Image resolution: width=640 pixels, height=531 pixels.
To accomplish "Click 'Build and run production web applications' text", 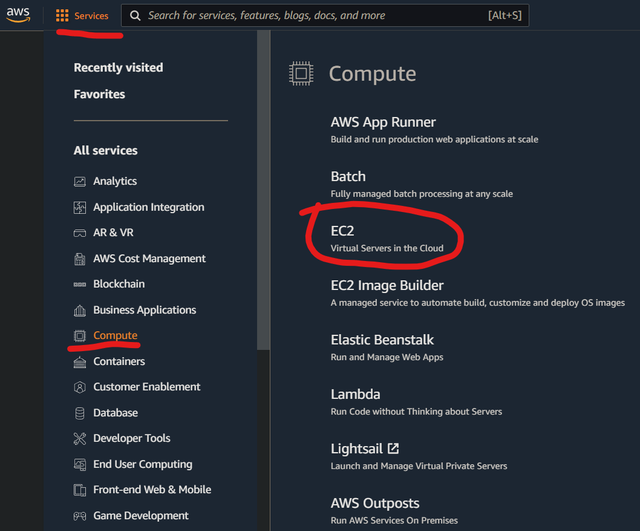I will [x=434, y=140].
